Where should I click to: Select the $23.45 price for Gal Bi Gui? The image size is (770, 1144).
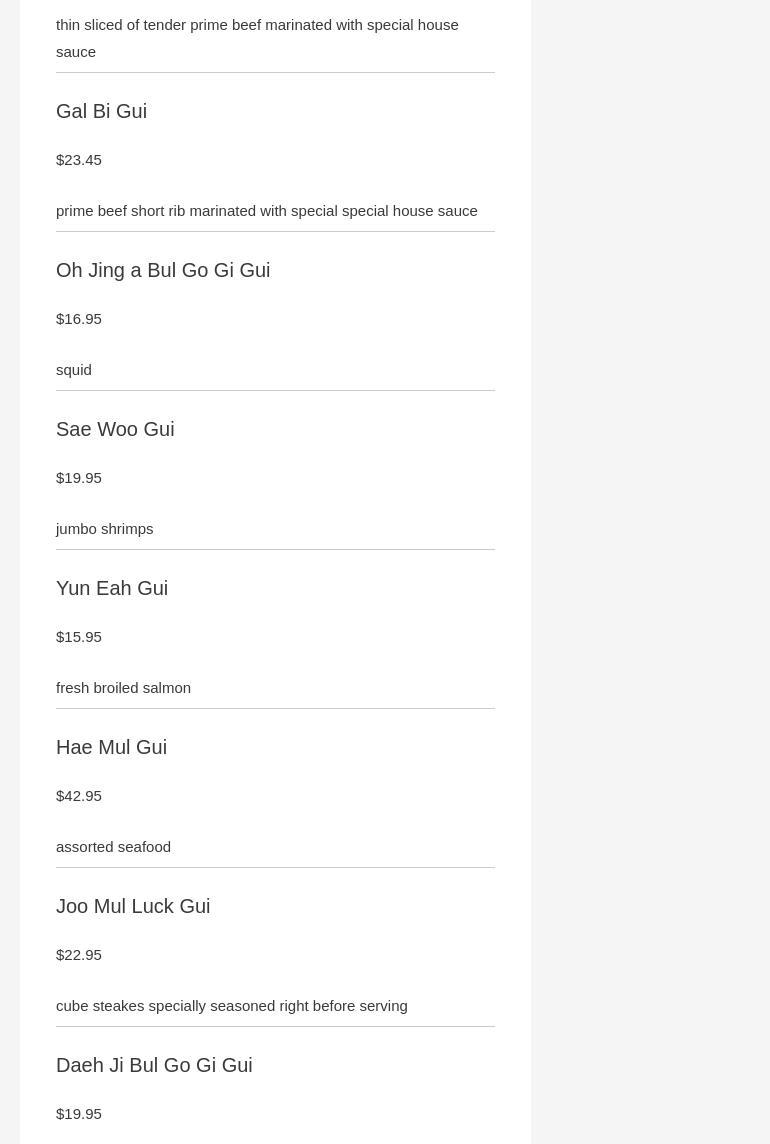click(79, 160)
